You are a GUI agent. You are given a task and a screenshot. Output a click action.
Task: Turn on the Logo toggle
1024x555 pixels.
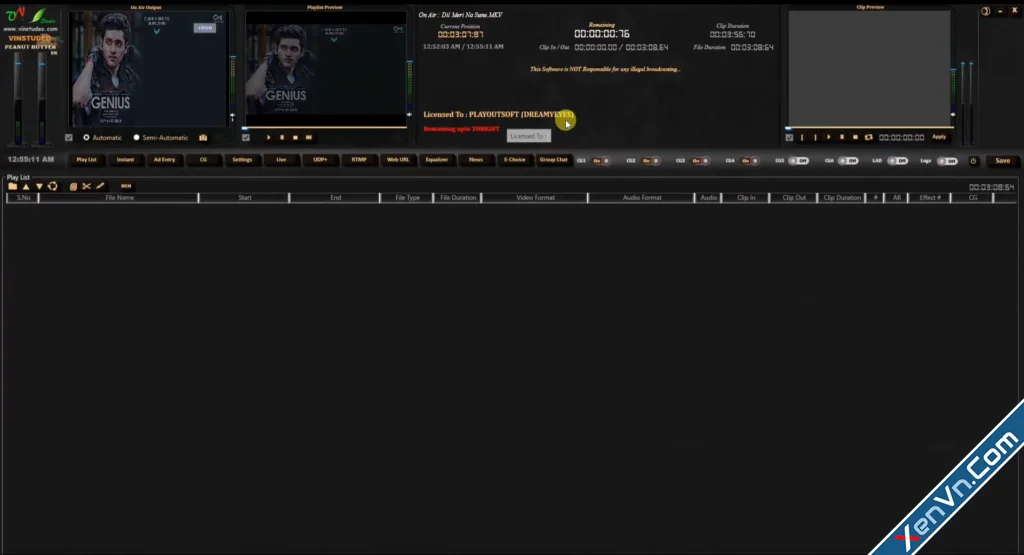pyautogui.click(x=948, y=161)
